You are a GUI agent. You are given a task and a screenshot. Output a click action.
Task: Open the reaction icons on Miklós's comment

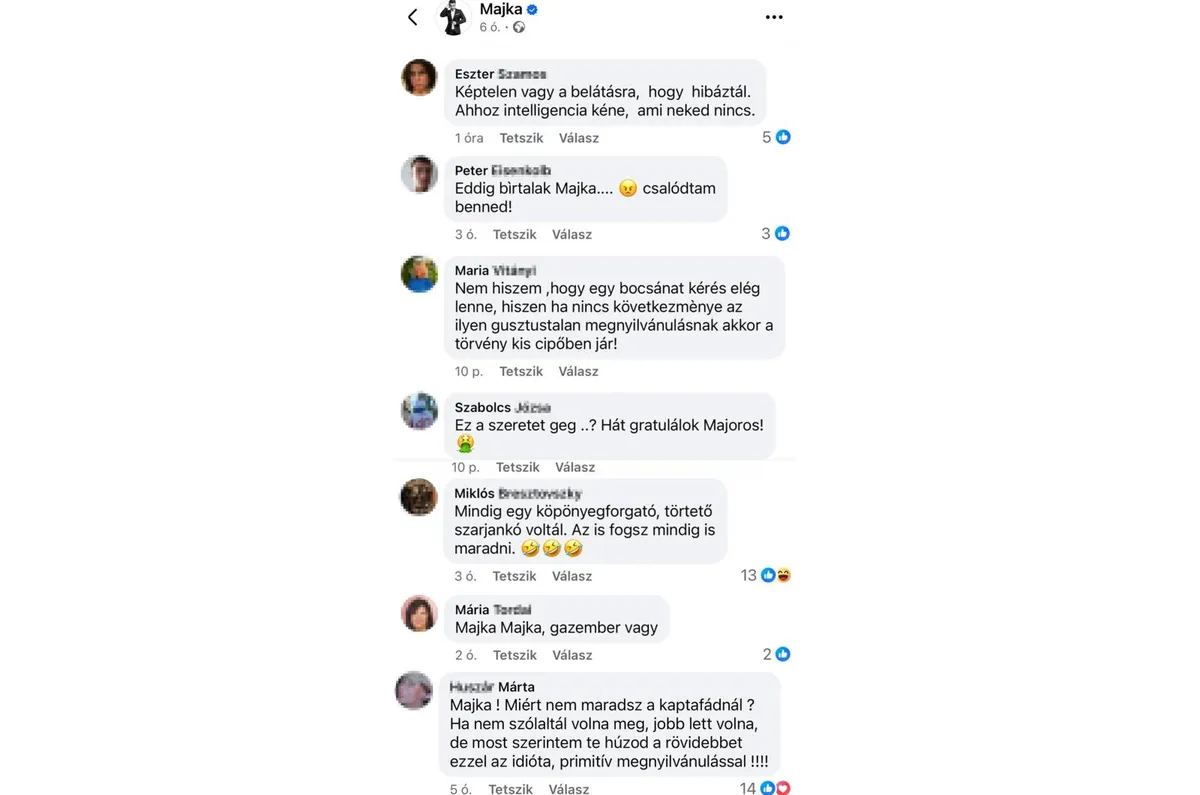click(x=775, y=575)
